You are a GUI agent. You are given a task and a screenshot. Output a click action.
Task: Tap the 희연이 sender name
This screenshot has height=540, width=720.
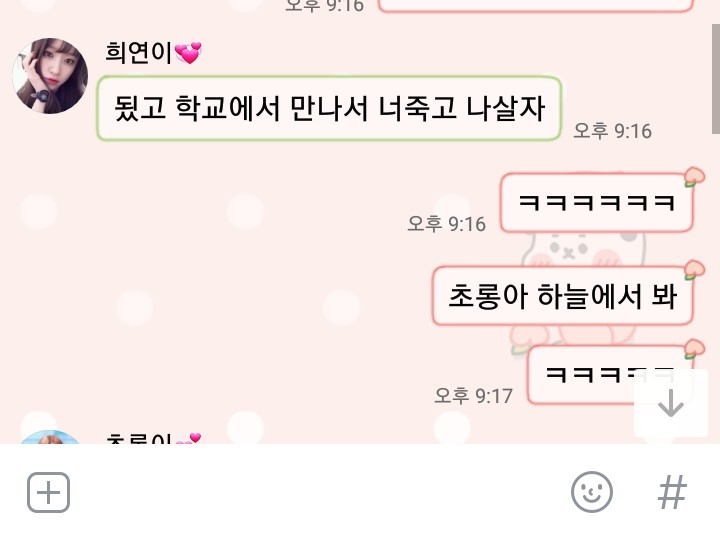coord(138,52)
